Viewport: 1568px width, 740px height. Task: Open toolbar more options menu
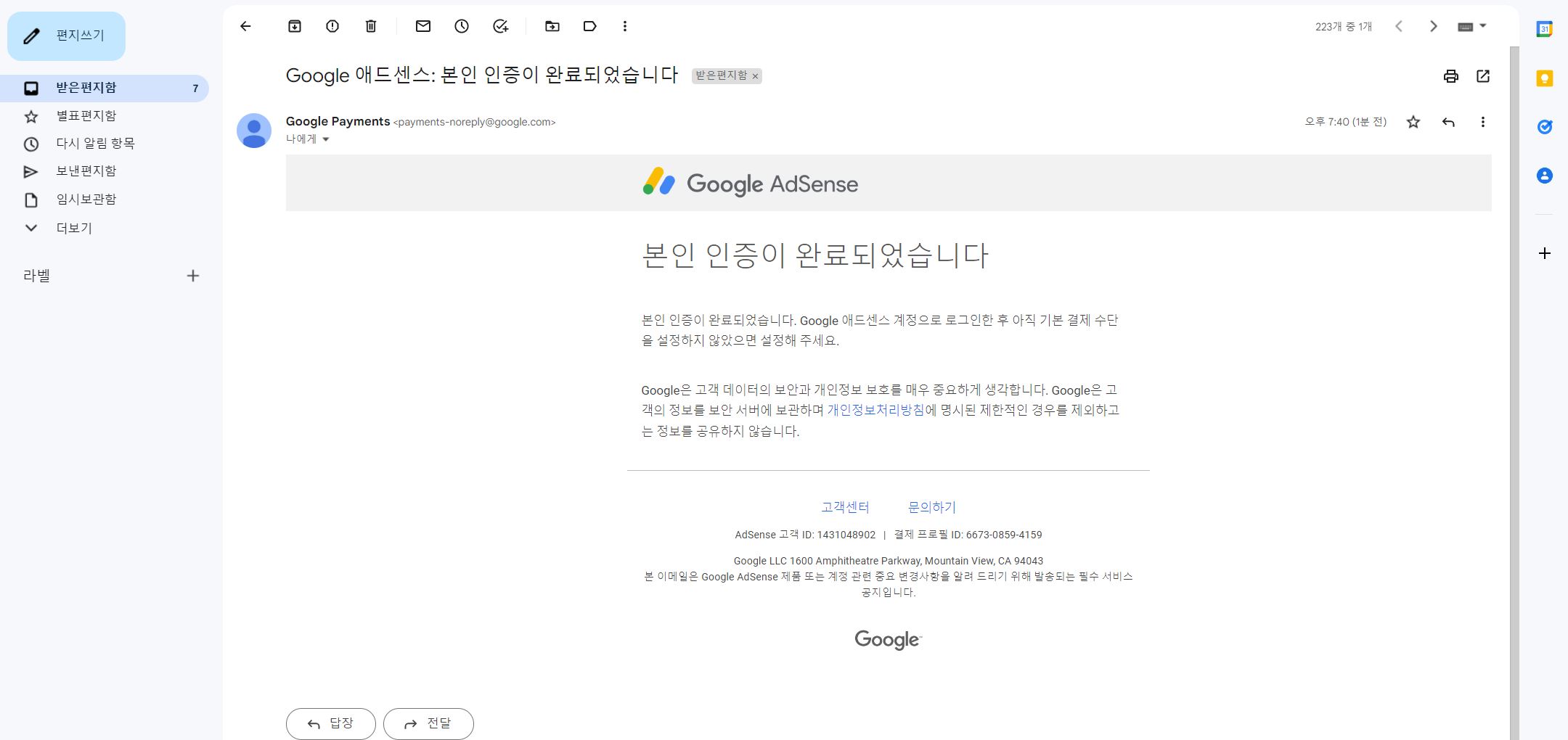[625, 27]
